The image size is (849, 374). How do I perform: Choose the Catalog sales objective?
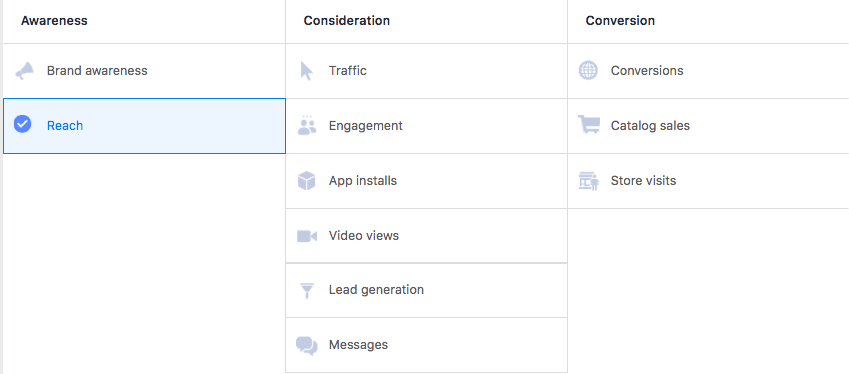click(708, 126)
